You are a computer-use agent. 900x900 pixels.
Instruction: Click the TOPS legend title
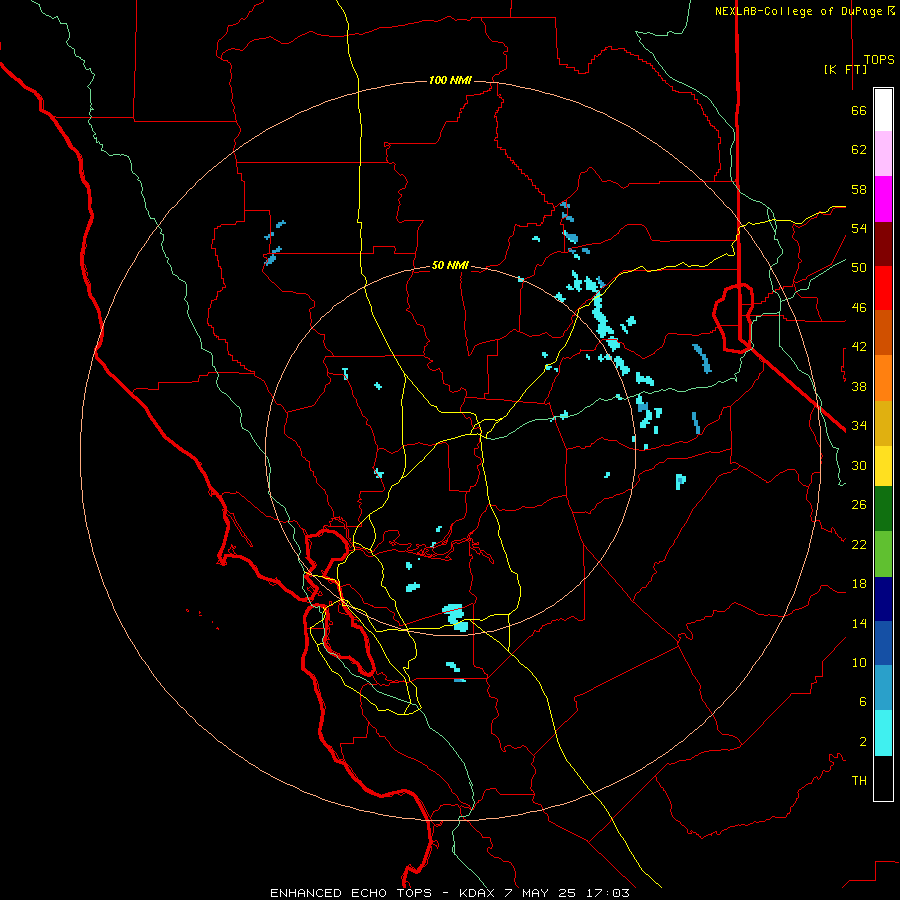(x=879, y=59)
